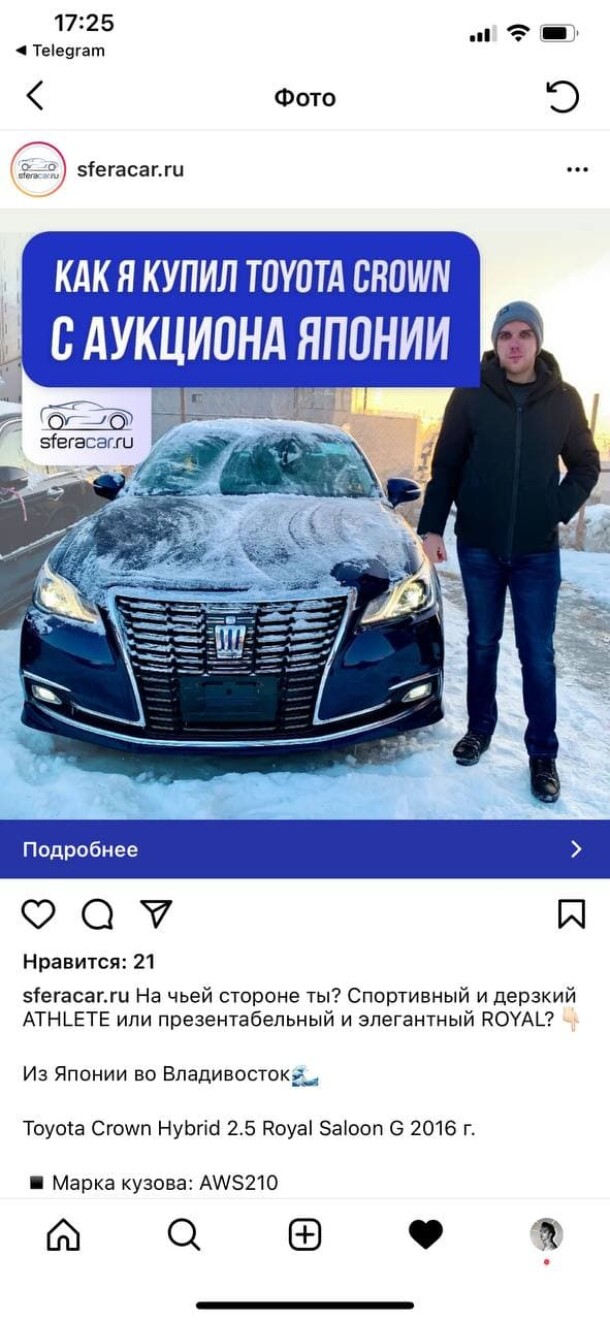Viewport: 610px width, 1321px height.
Task: Open own profile picture in bottom bar
Action: pos(546,1235)
